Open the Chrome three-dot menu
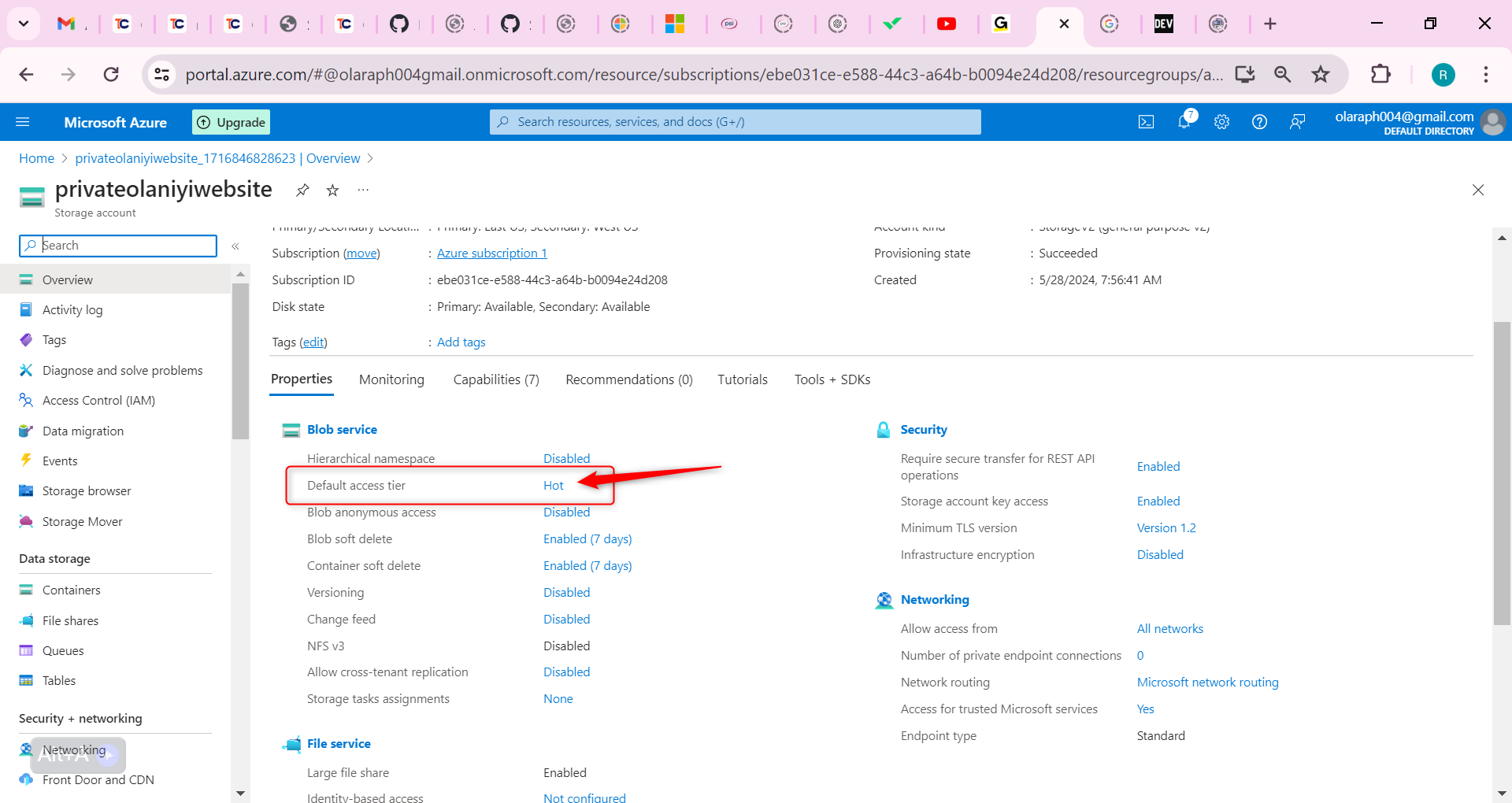 click(1486, 74)
